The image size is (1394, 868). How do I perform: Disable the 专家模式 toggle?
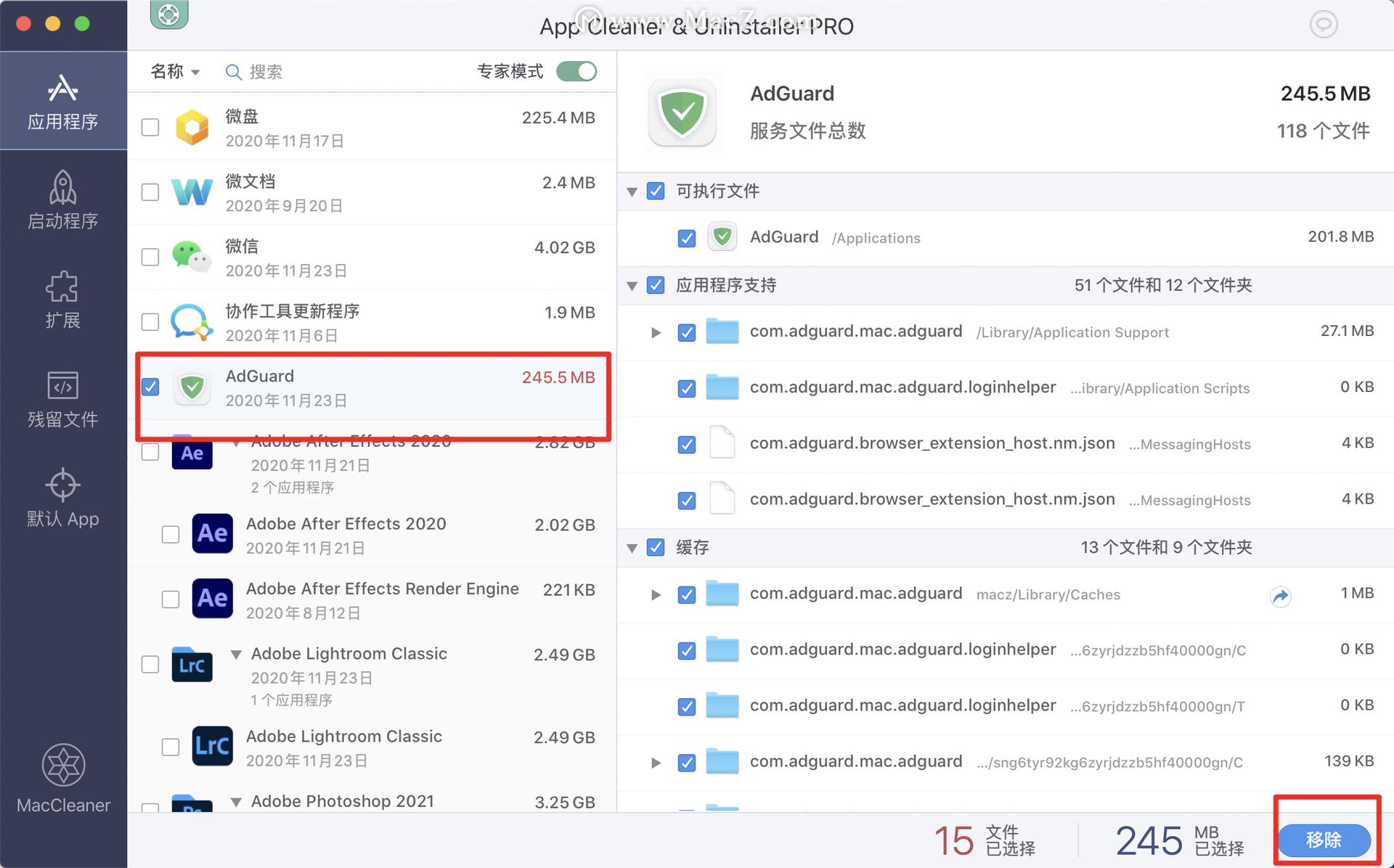pos(576,71)
